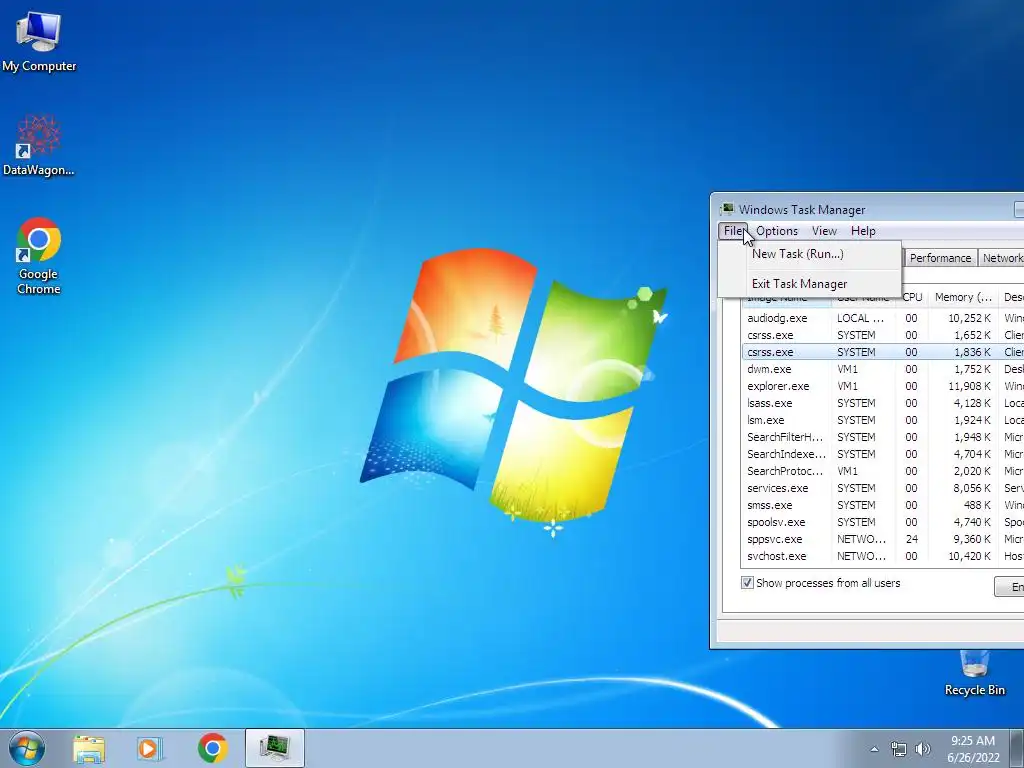Image resolution: width=1024 pixels, height=768 pixels.
Task: Select the lsass.exe process
Action: point(883,403)
